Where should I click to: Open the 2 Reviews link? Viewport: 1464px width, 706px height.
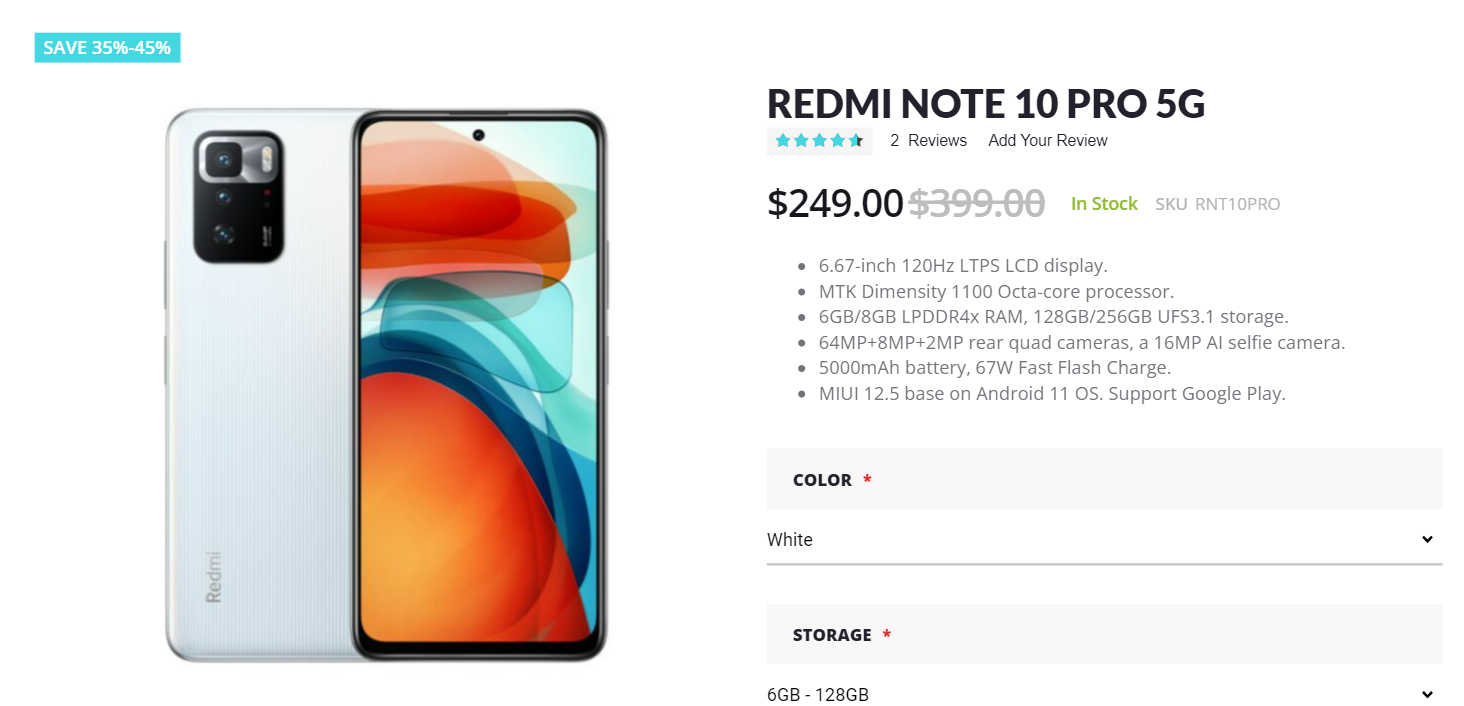point(928,140)
